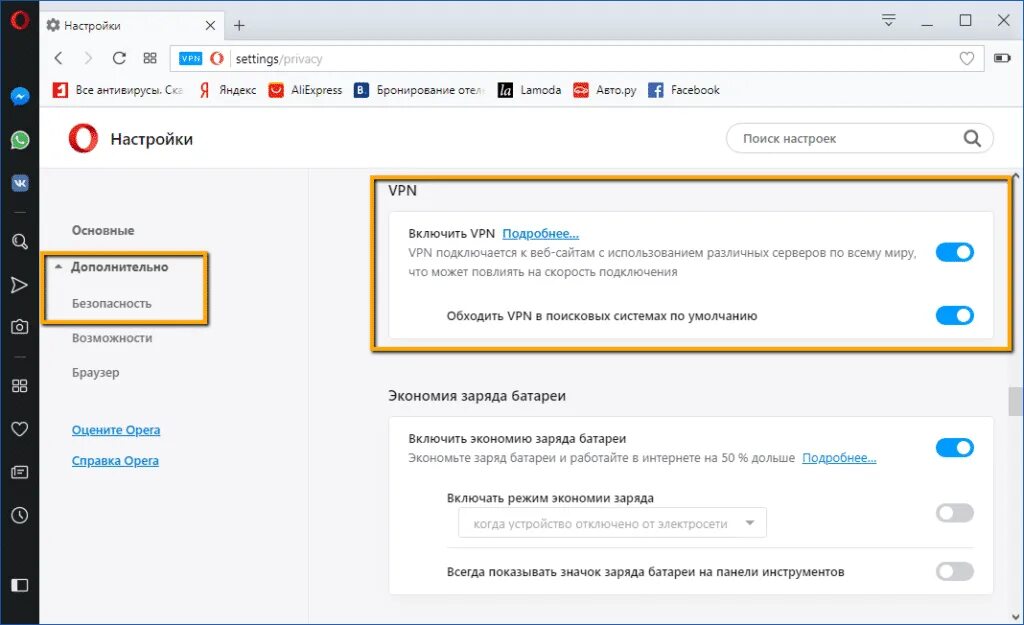Open the когда устройство отключено dropdown
The width and height of the screenshot is (1024, 625).
point(613,523)
